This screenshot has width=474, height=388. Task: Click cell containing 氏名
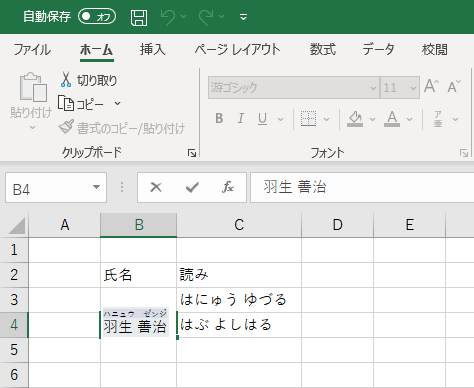(x=139, y=275)
